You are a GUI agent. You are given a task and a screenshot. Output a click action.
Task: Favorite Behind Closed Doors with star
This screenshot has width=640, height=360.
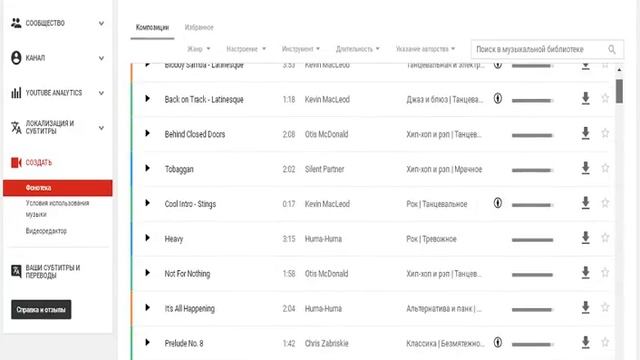605,133
